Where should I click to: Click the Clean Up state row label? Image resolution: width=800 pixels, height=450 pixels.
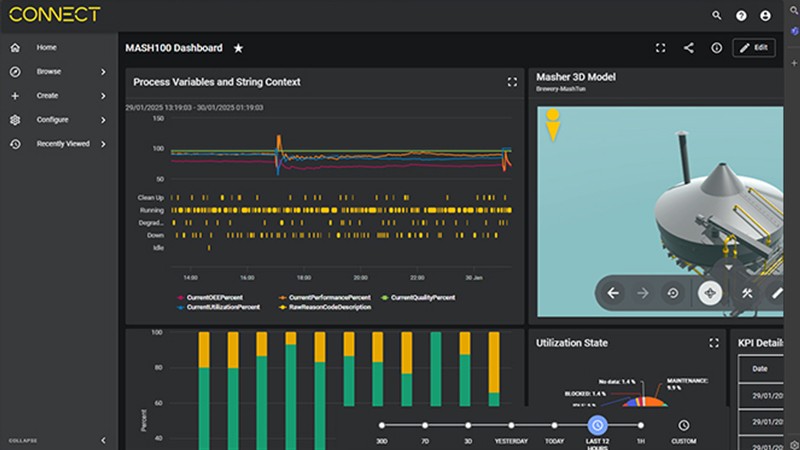coord(151,197)
